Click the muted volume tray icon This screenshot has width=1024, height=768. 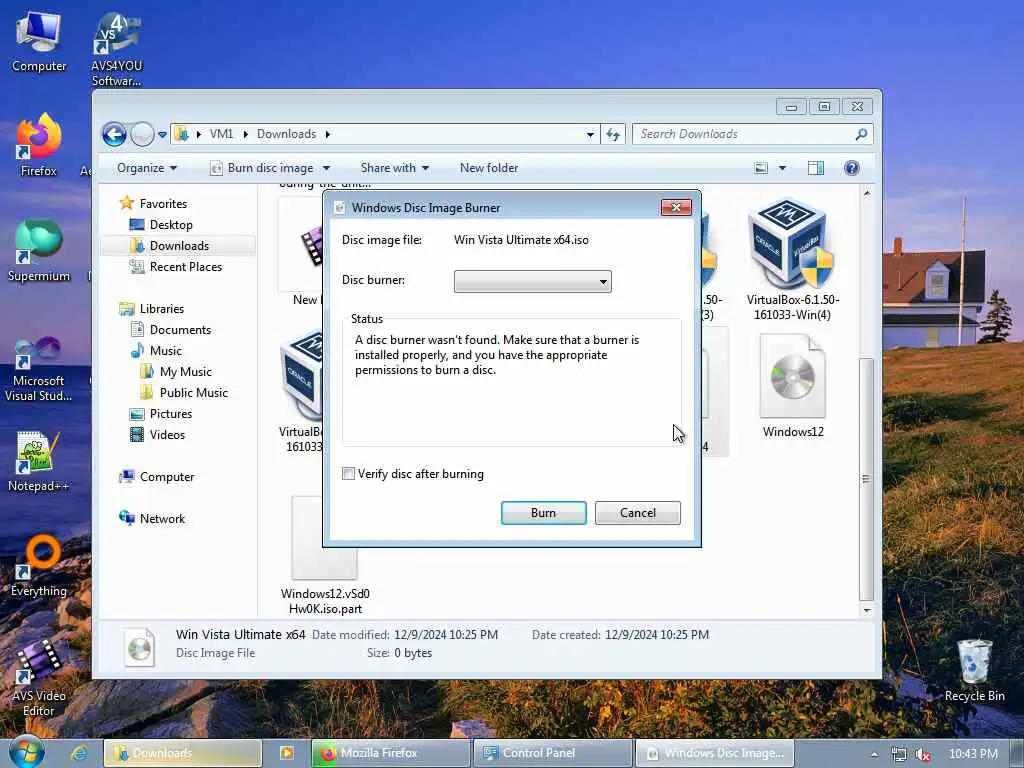[x=922, y=754]
